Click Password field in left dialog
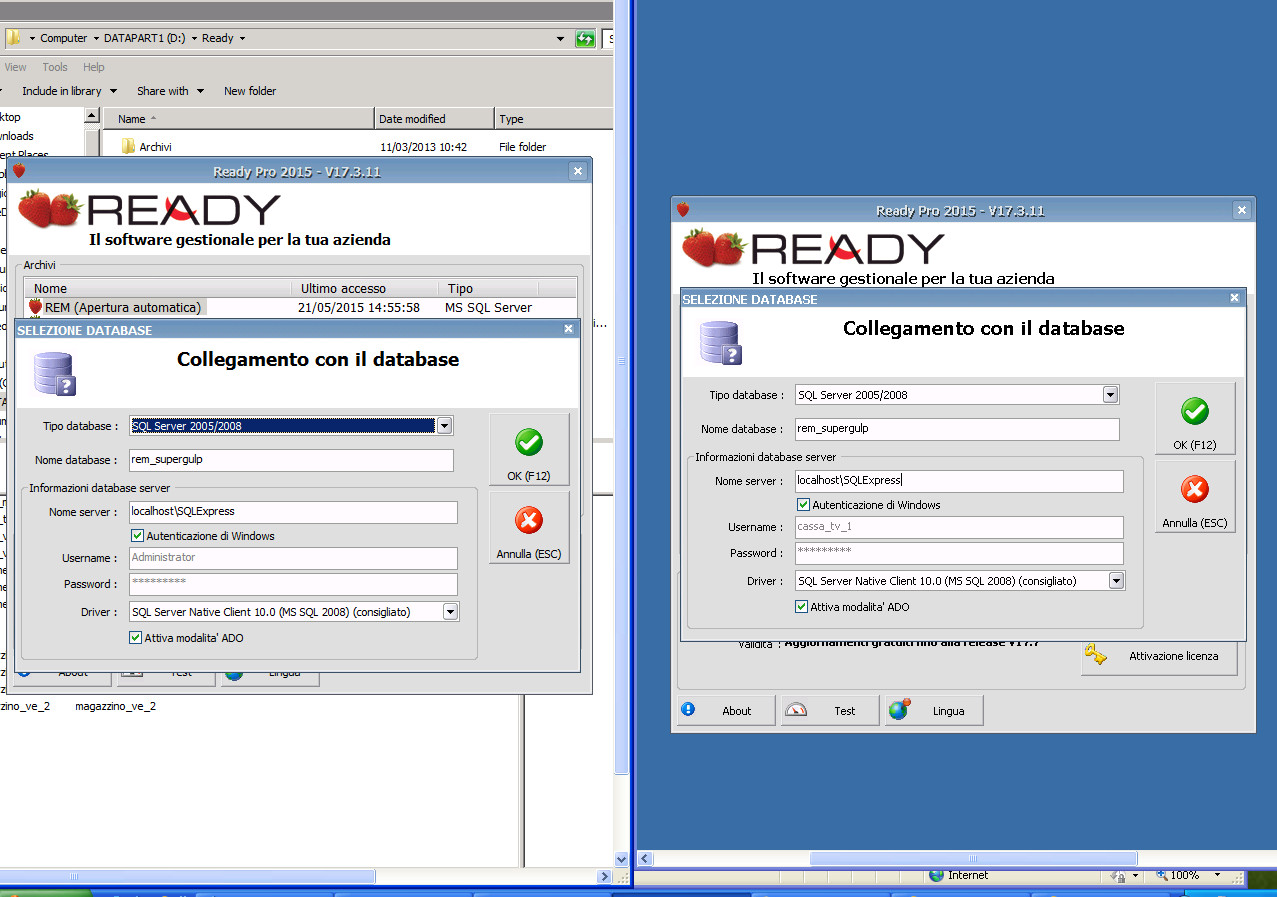 (x=293, y=584)
